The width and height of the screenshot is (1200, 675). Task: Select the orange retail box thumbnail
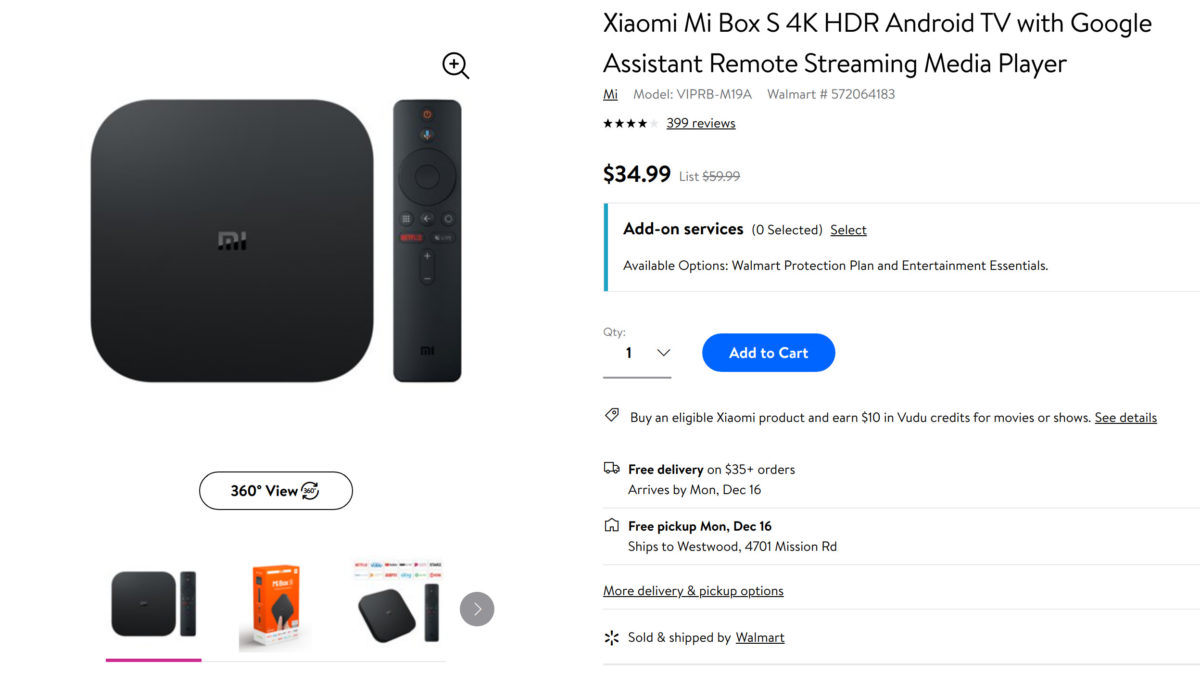point(275,607)
